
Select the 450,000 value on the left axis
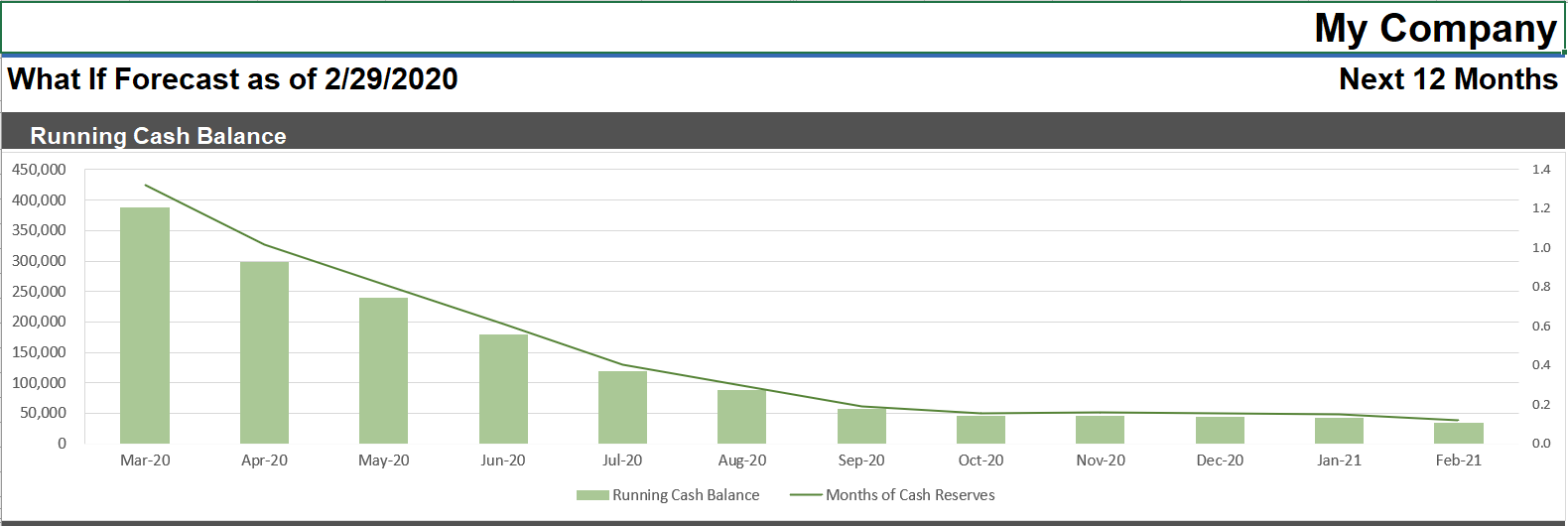pyautogui.click(x=40, y=170)
